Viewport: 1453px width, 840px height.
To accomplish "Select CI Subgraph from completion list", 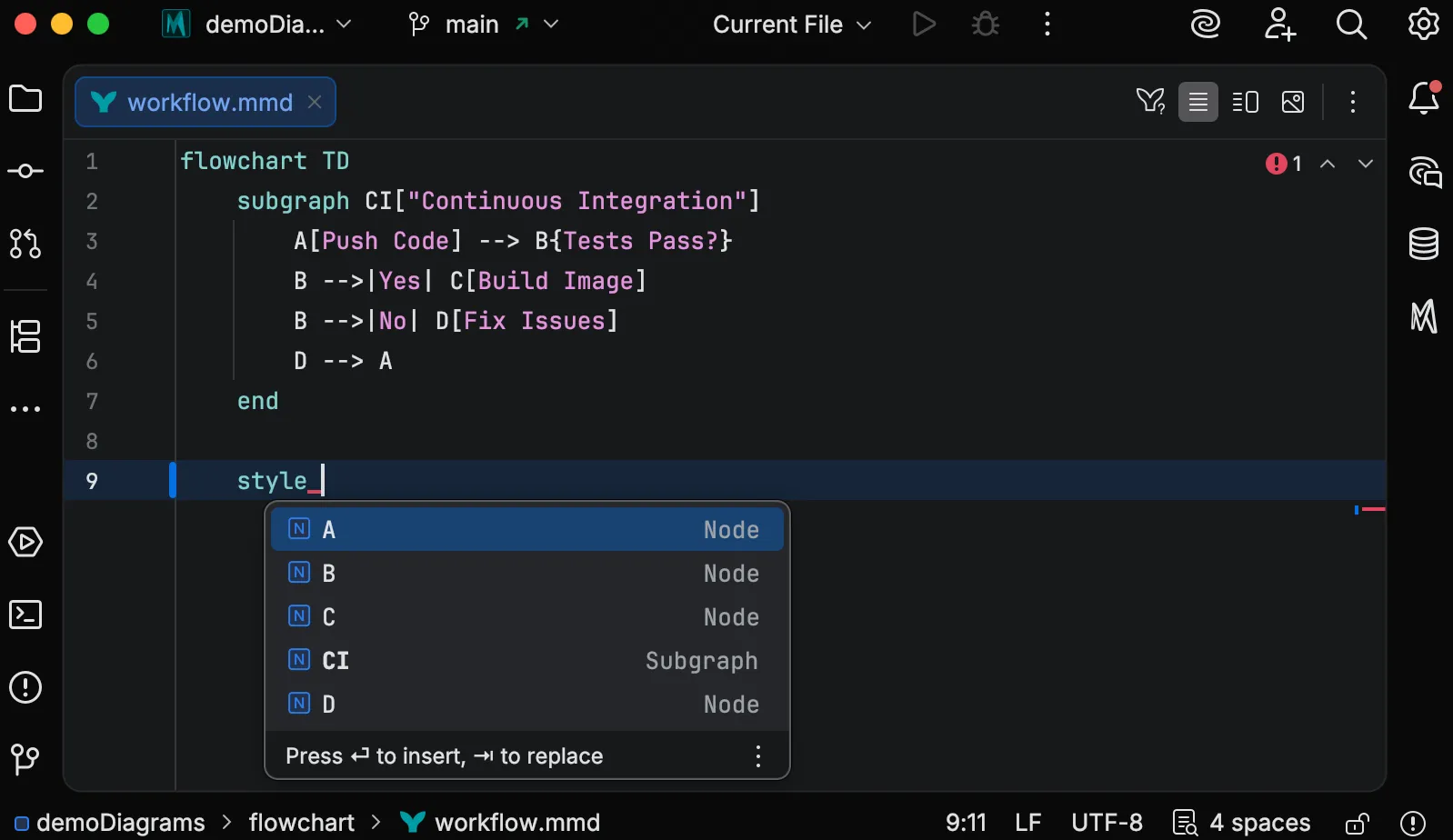I will (x=526, y=660).
